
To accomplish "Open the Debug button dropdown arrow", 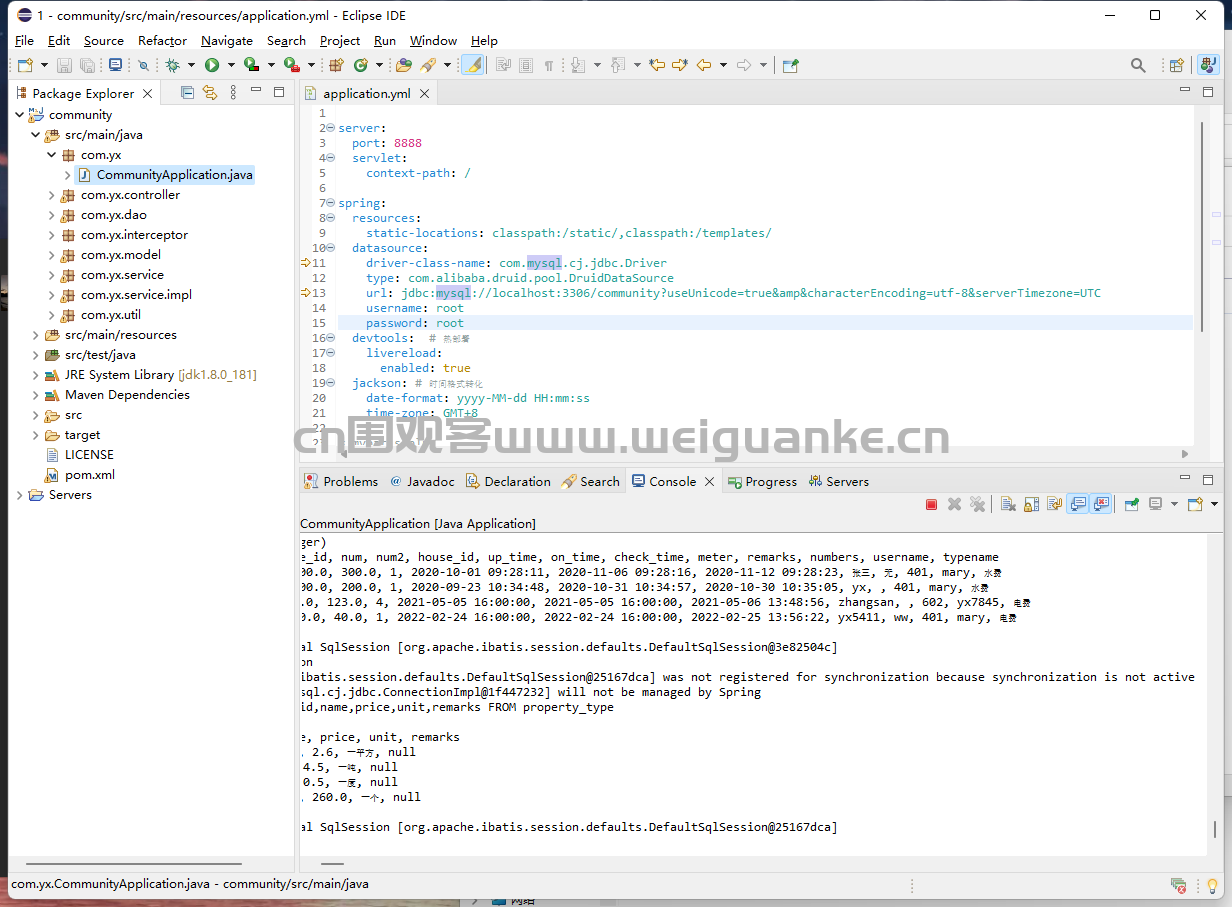I will pos(191,65).
